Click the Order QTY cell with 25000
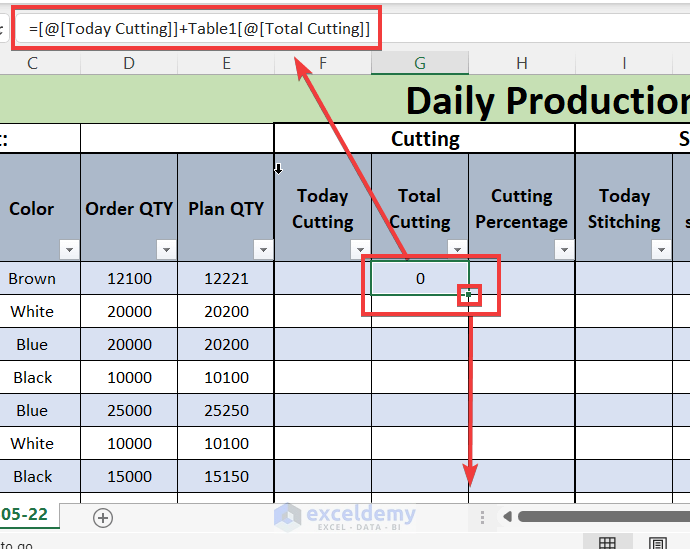 tap(129, 410)
